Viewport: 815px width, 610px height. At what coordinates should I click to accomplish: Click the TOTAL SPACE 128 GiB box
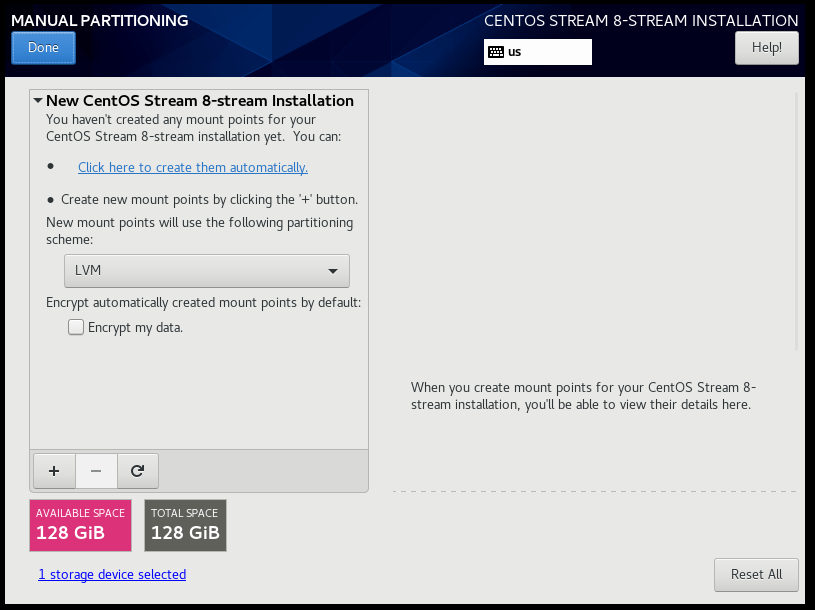[x=186, y=525]
